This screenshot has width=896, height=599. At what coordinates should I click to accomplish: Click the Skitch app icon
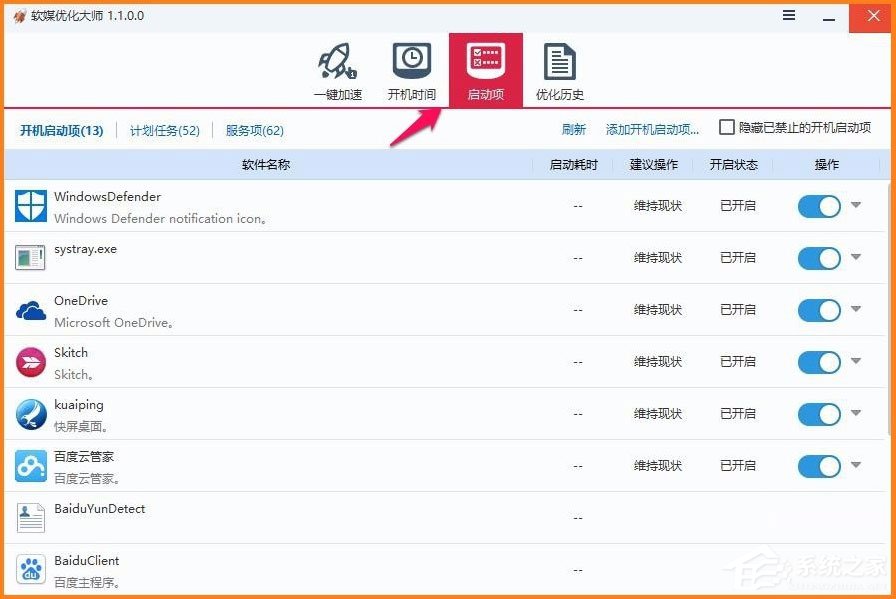(x=30, y=362)
